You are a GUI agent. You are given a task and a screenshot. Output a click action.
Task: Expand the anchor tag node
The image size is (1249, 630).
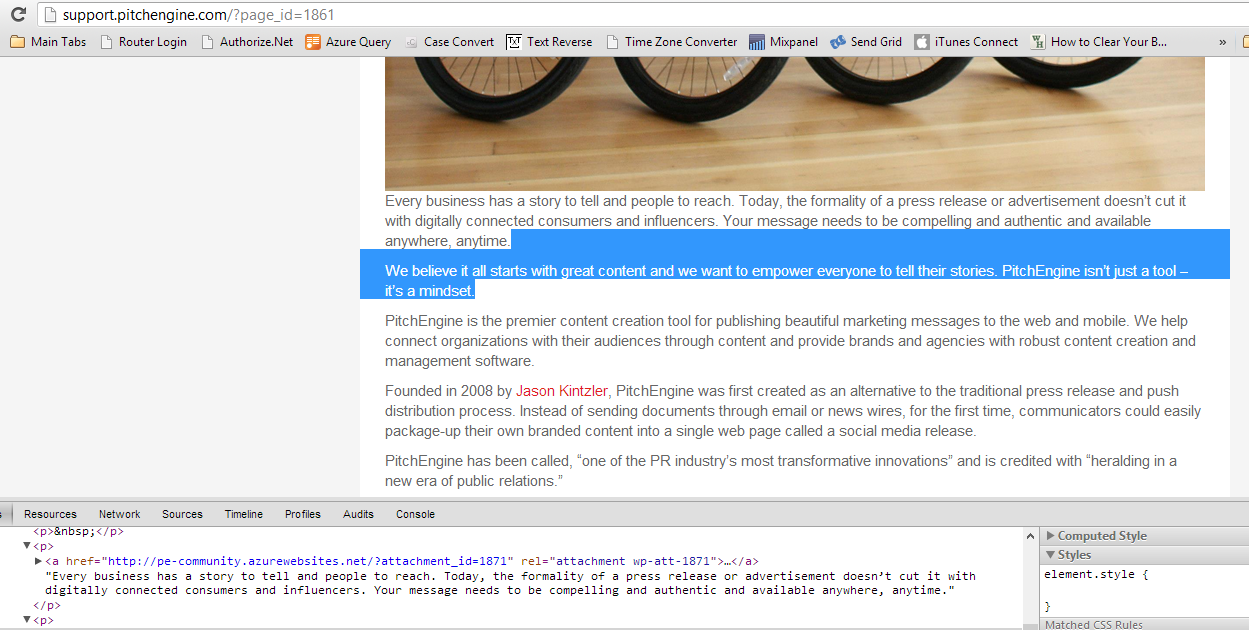pyautogui.click(x=39, y=562)
